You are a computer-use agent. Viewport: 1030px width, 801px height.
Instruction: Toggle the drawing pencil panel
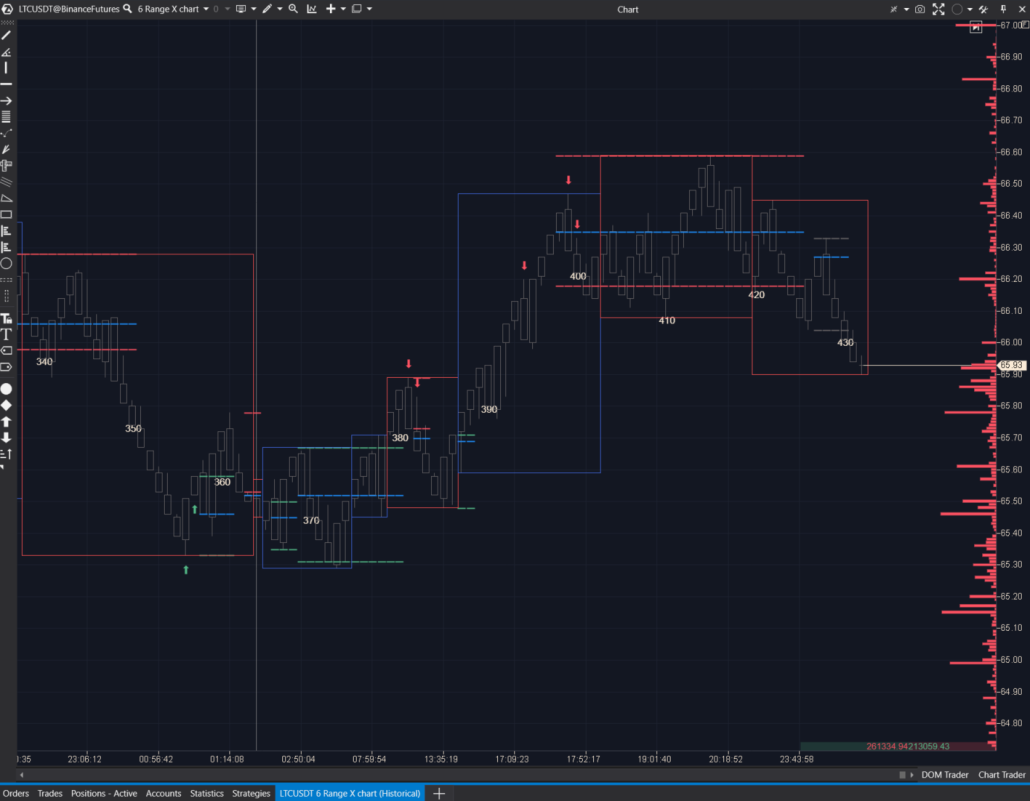pyautogui.click(x=266, y=9)
